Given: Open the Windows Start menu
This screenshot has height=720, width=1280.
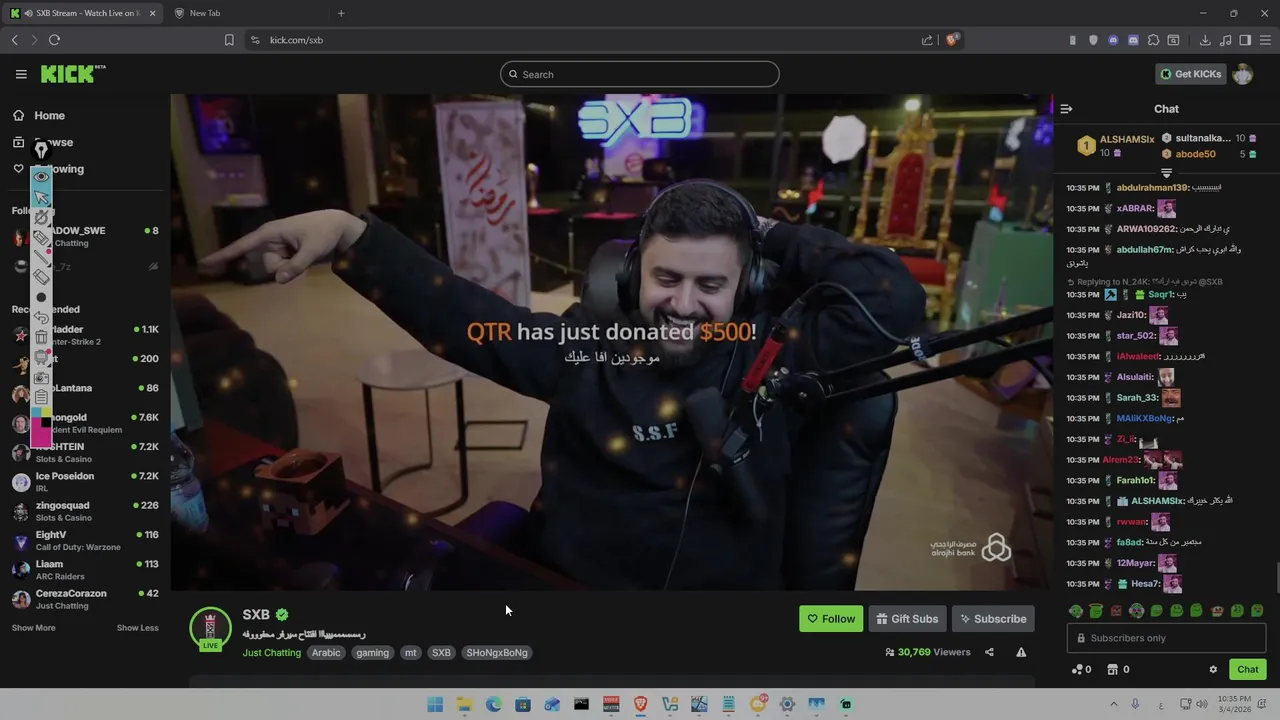Looking at the screenshot, I should click(x=435, y=704).
